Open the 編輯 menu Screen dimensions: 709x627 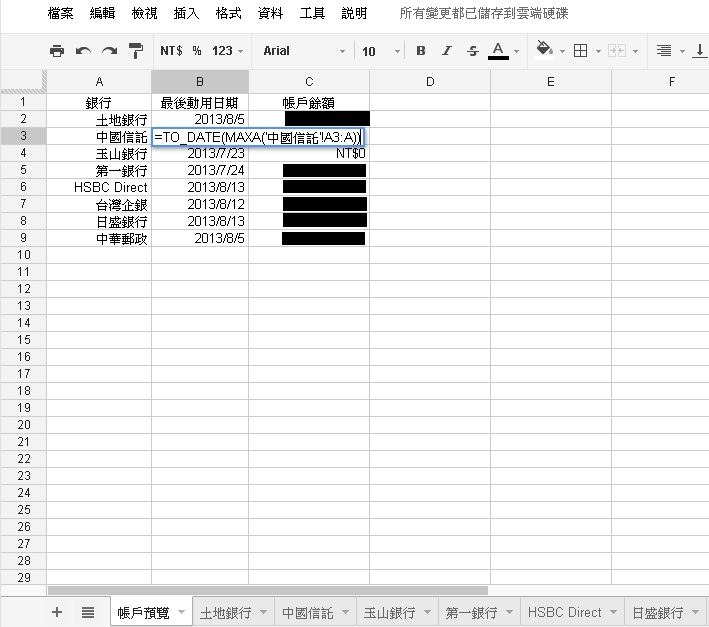pyautogui.click(x=102, y=14)
